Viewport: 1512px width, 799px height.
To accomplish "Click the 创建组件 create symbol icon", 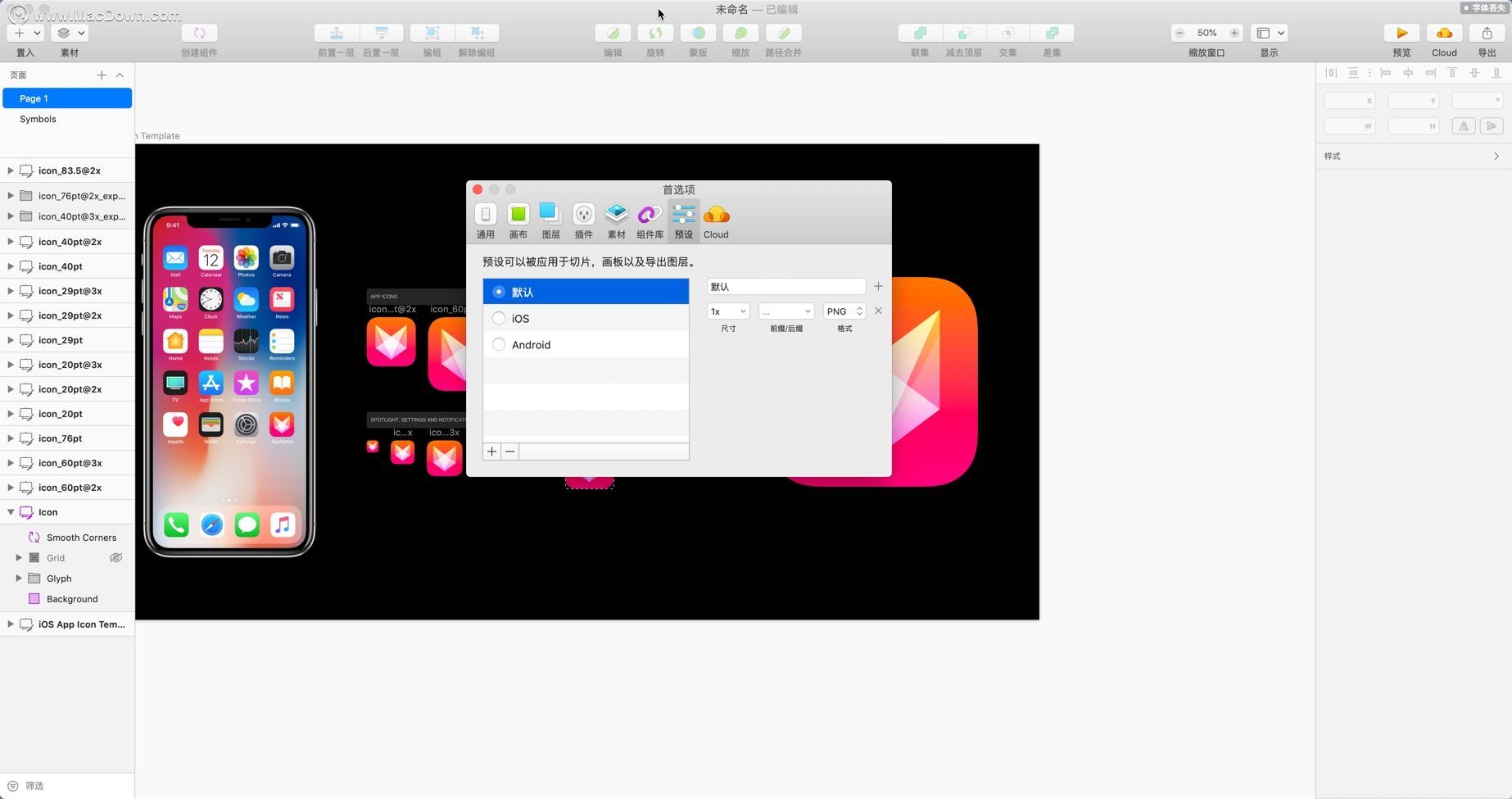I will point(199,33).
